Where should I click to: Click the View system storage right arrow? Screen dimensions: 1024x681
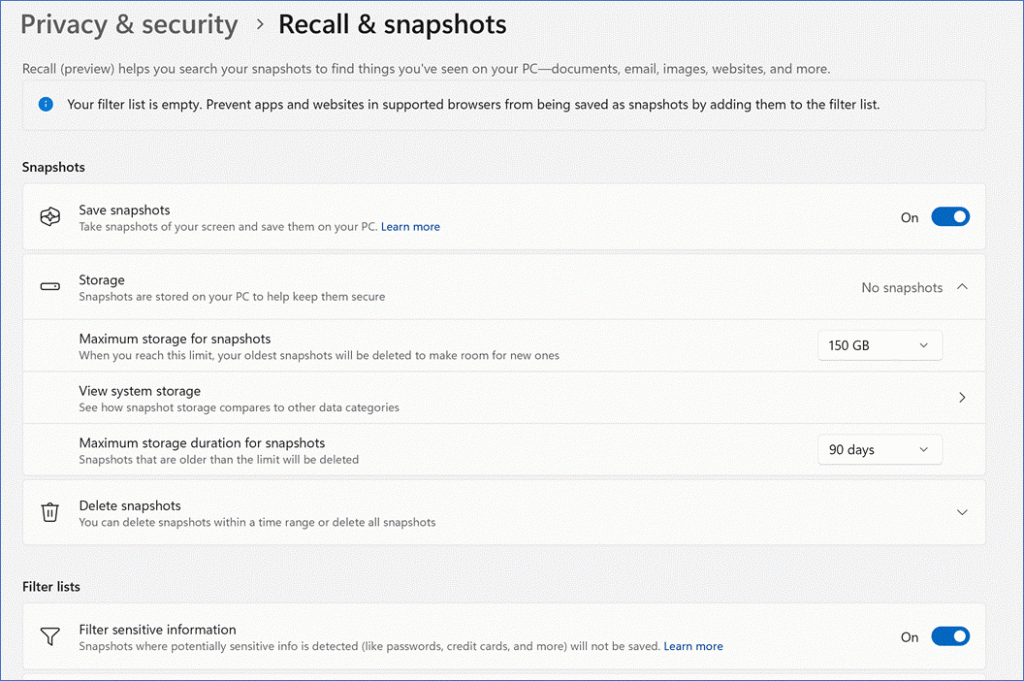tap(962, 397)
